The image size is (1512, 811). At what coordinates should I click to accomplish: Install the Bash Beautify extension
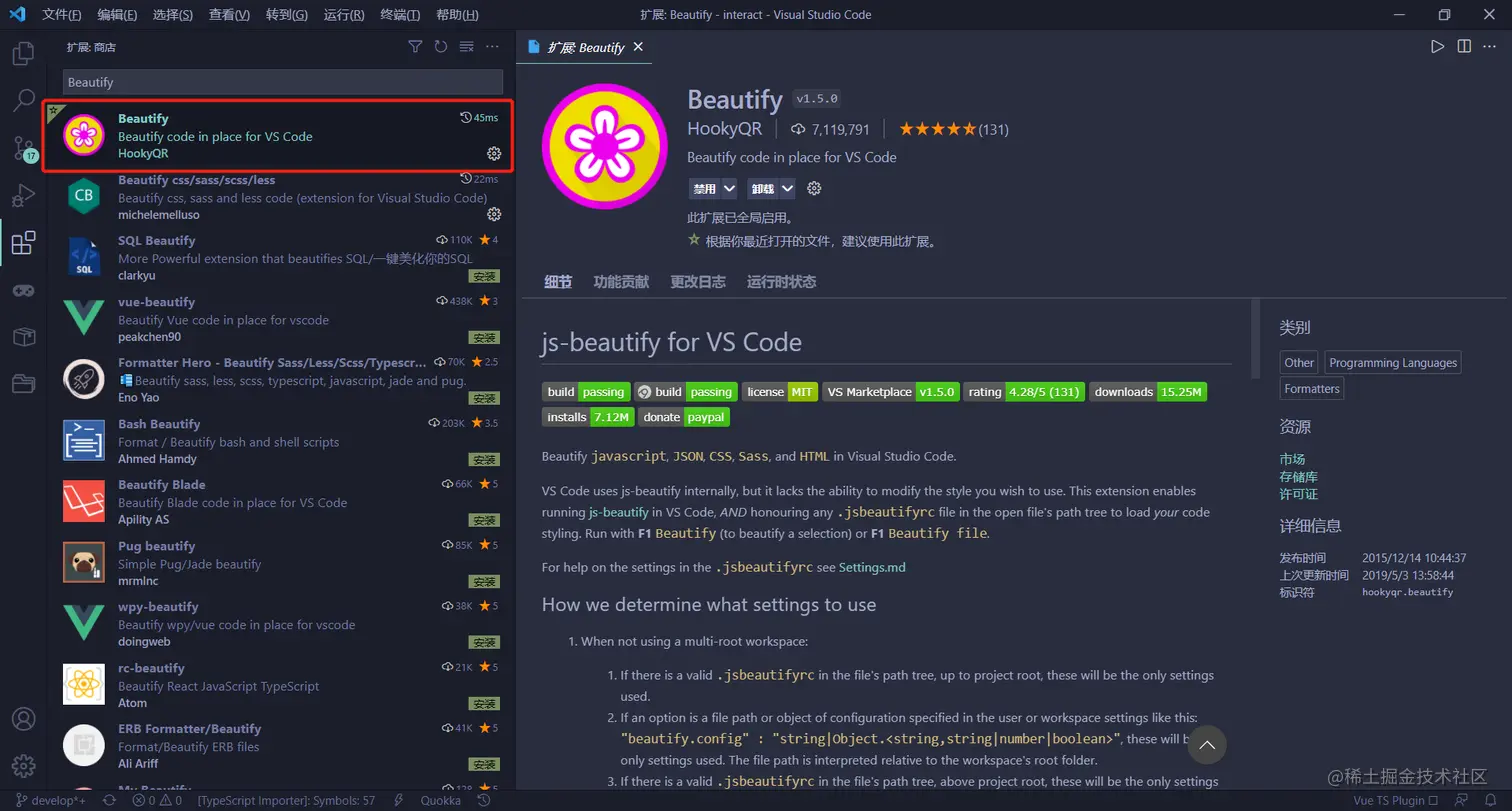point(485,459)
